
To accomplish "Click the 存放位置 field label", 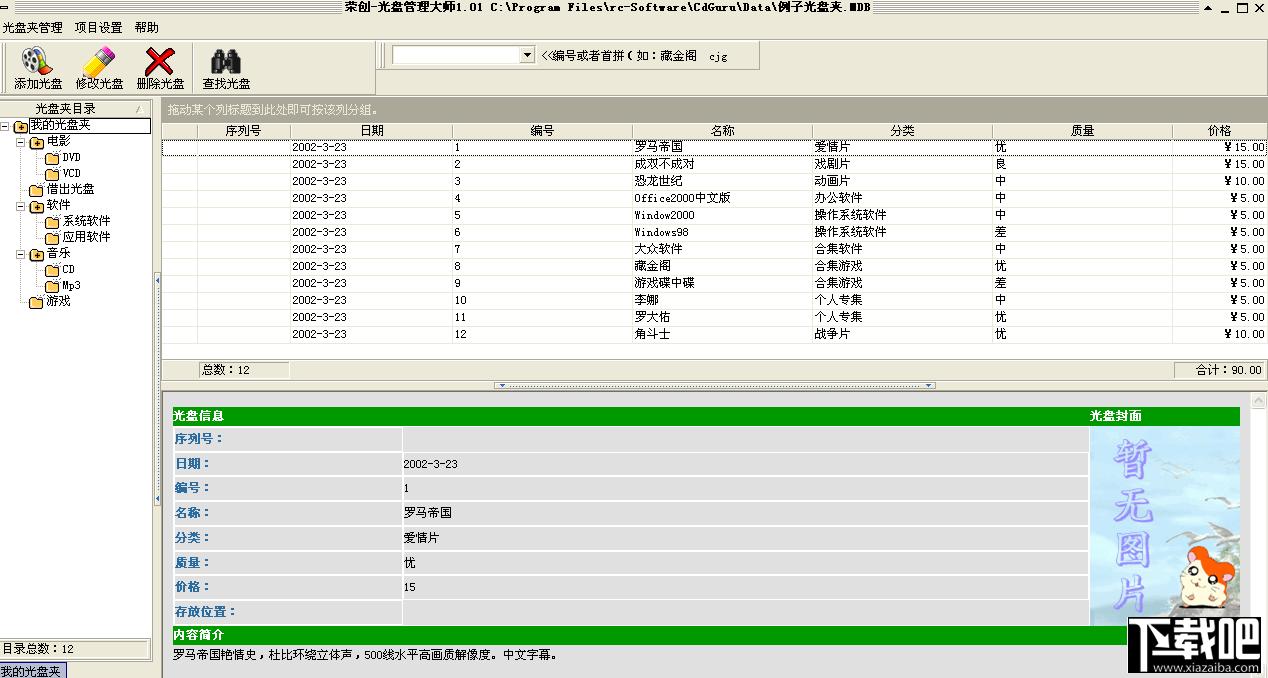I will tap(205, 612).
